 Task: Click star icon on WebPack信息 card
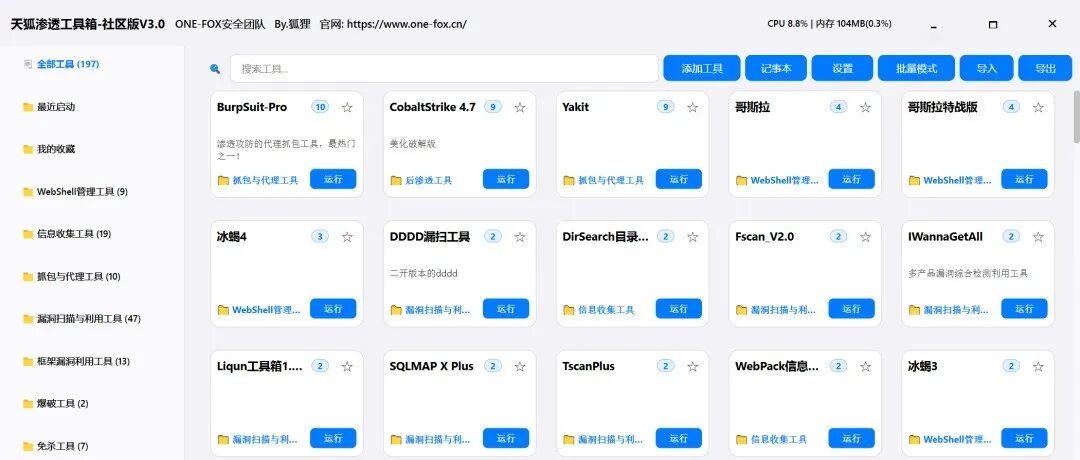point(866,366)
